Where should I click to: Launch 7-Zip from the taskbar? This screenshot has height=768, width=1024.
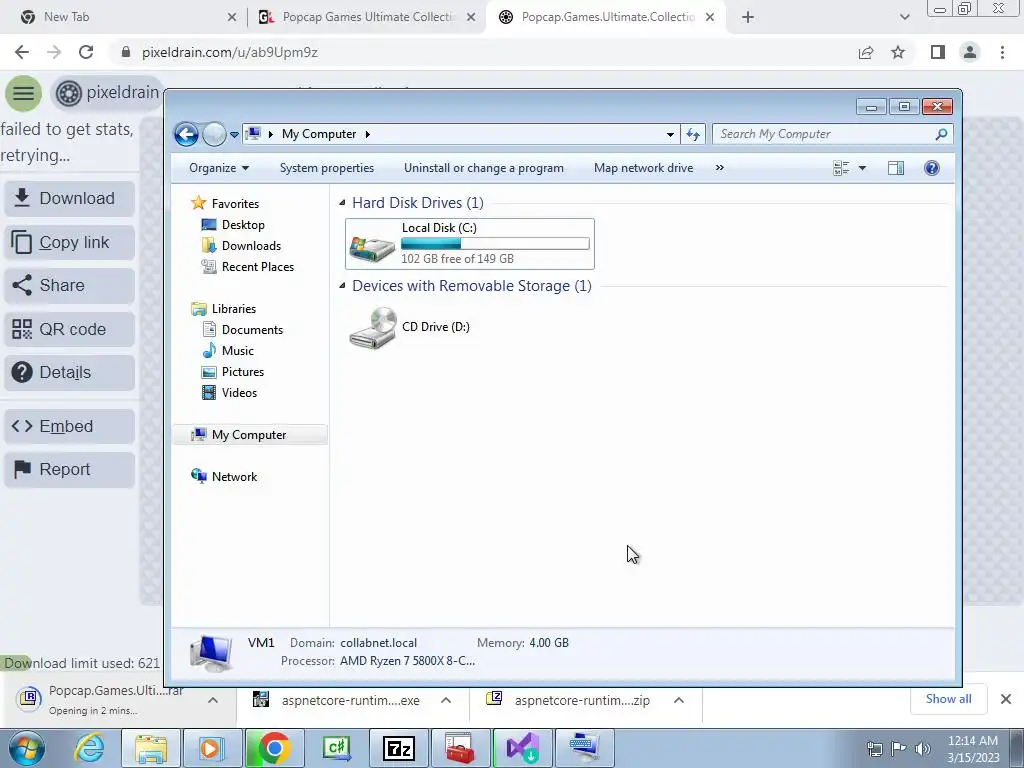tap(399, 748)
